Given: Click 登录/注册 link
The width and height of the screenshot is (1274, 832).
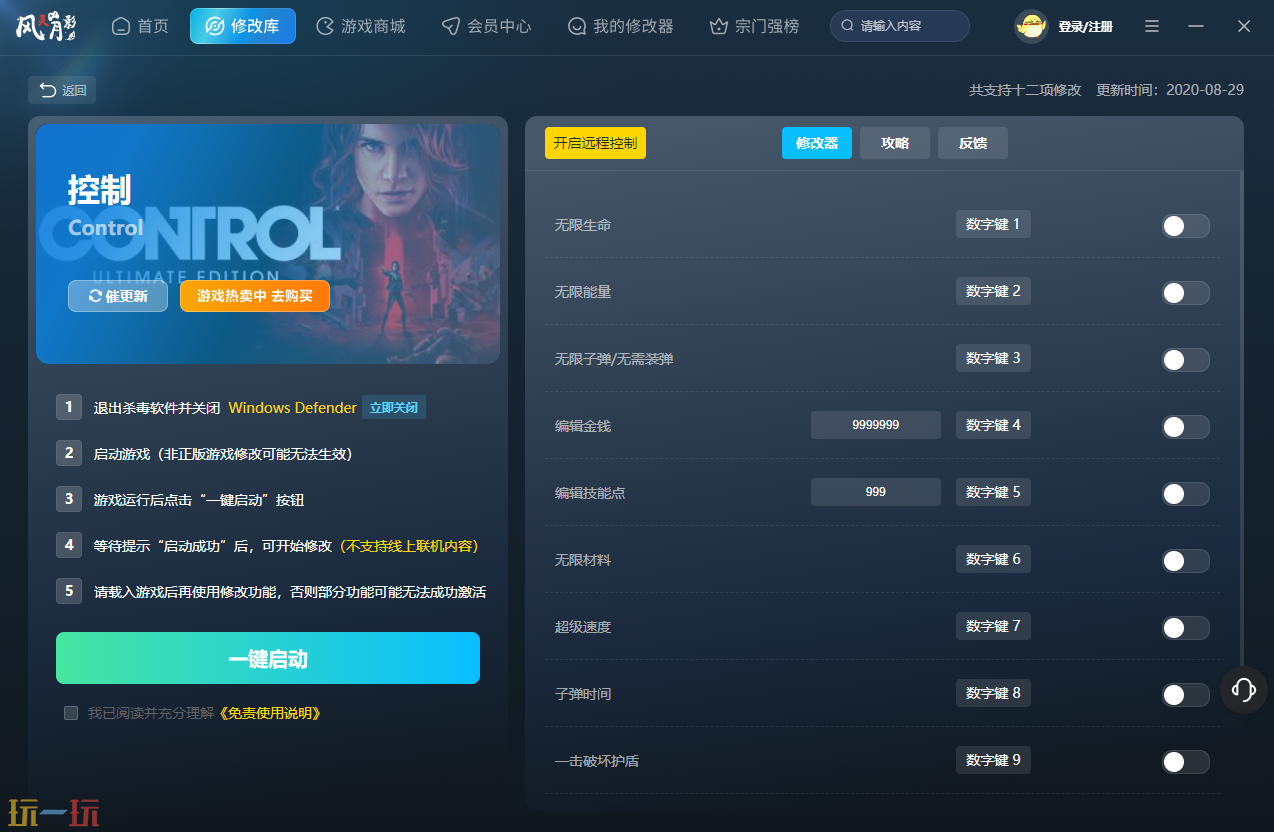Looking at the screenshot, I should coord(1085,27).
